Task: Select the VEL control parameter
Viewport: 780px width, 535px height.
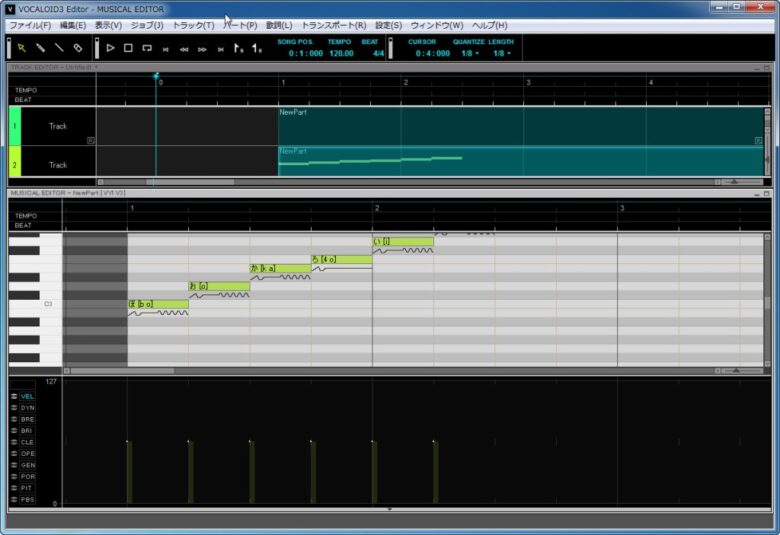Action: (27, 396)
